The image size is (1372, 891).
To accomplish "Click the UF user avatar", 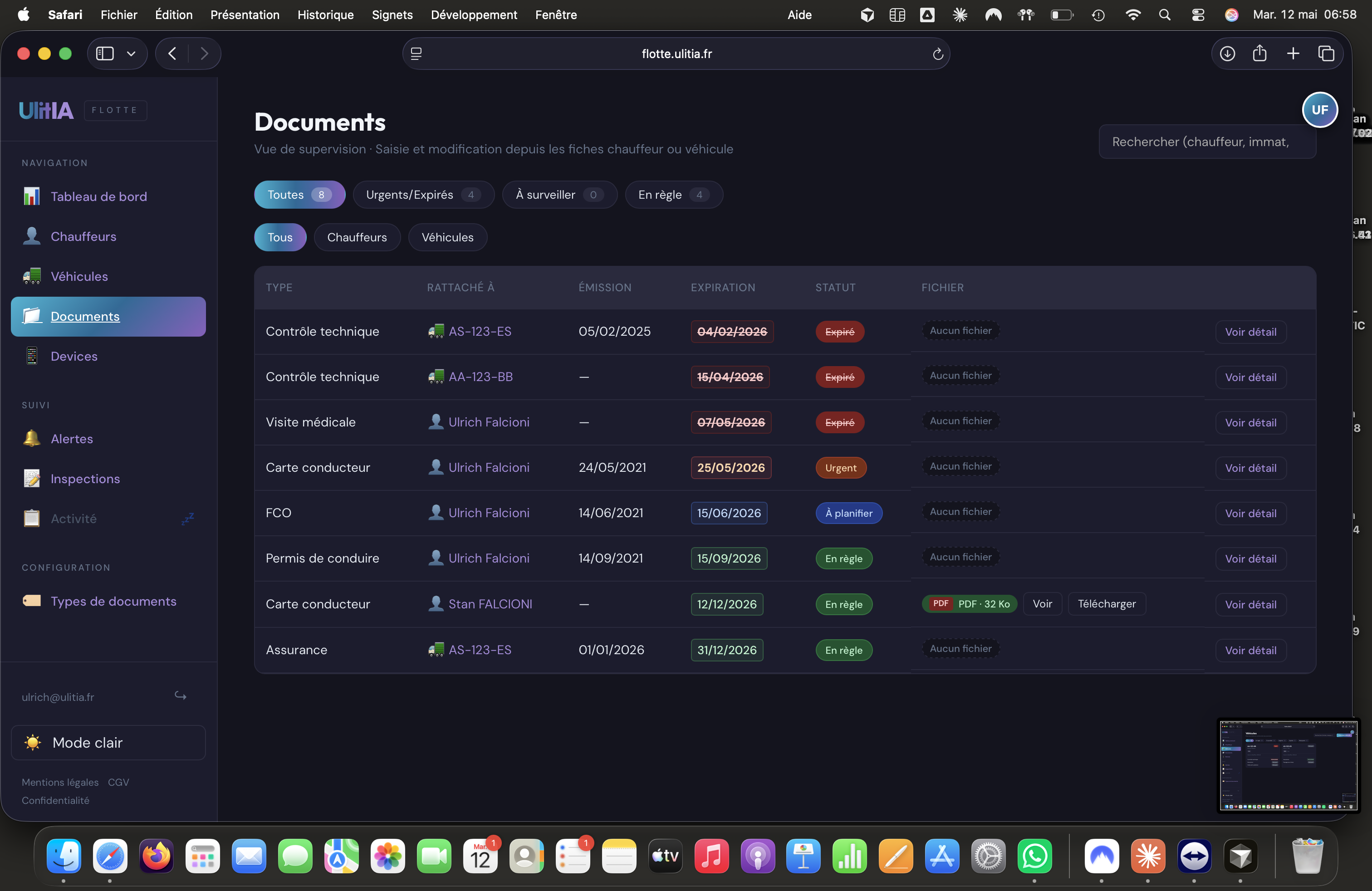I will pyautogui.click(x=1319, y=109).
